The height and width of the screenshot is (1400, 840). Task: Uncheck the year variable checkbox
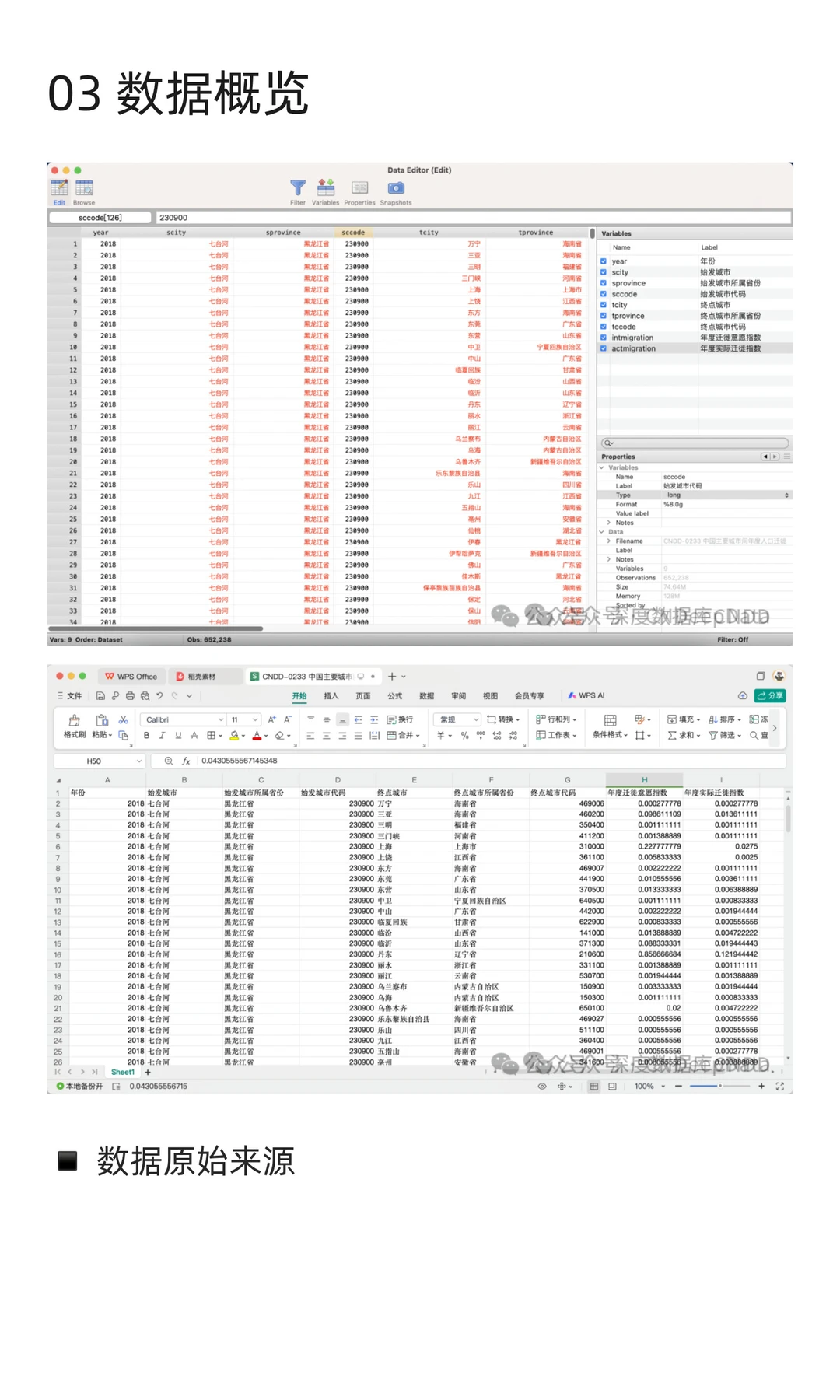[x=604, y=261]
